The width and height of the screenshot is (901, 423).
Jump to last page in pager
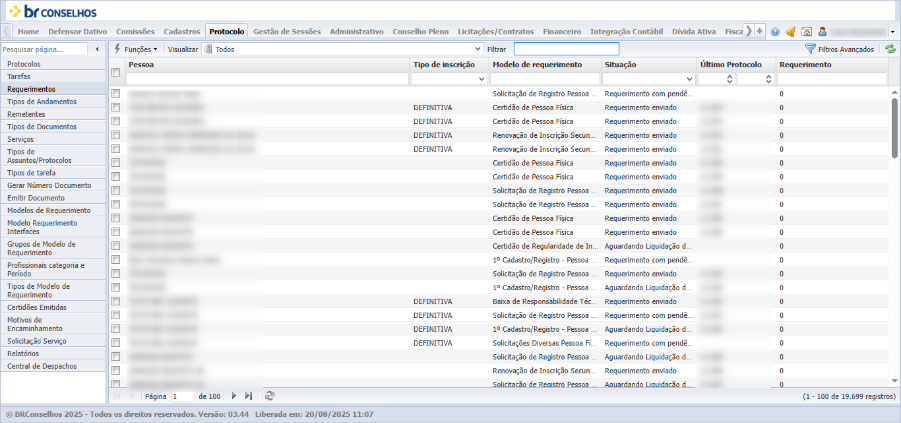tap(248, 396)
